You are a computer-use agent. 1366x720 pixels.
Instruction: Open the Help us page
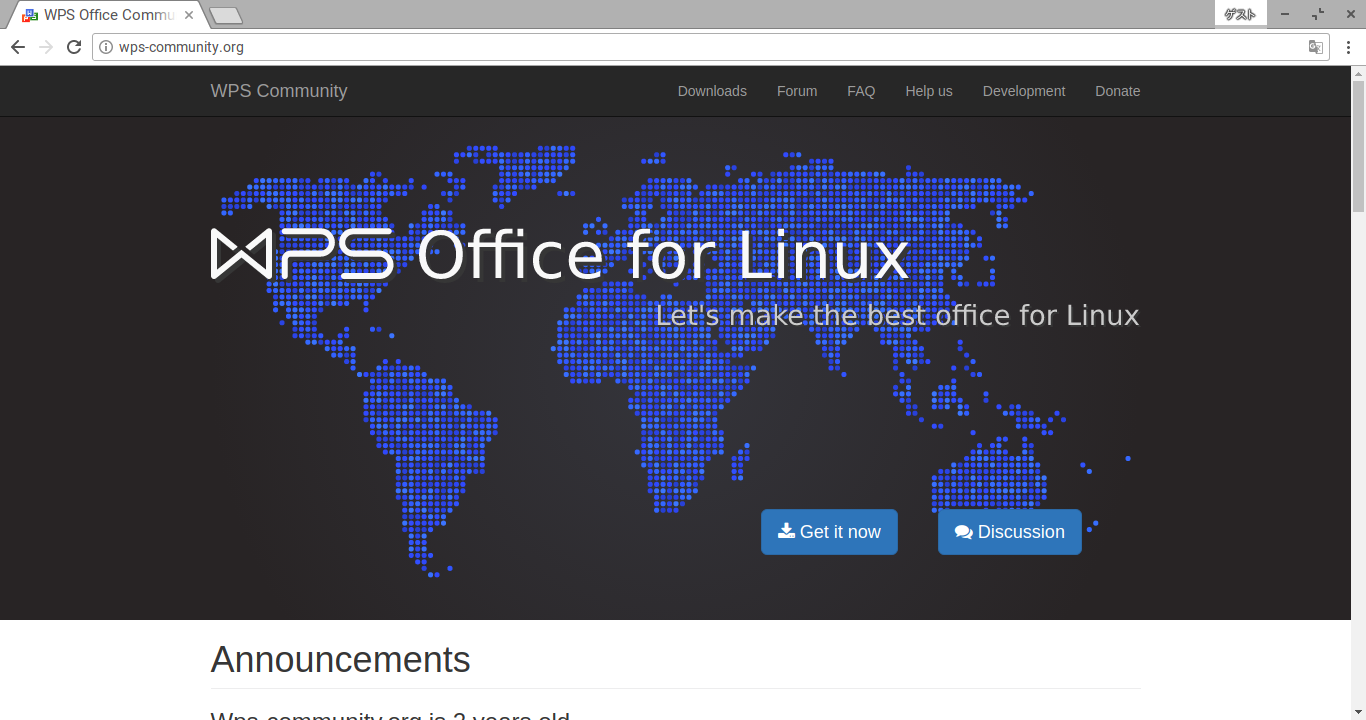[x=929, y=91]
